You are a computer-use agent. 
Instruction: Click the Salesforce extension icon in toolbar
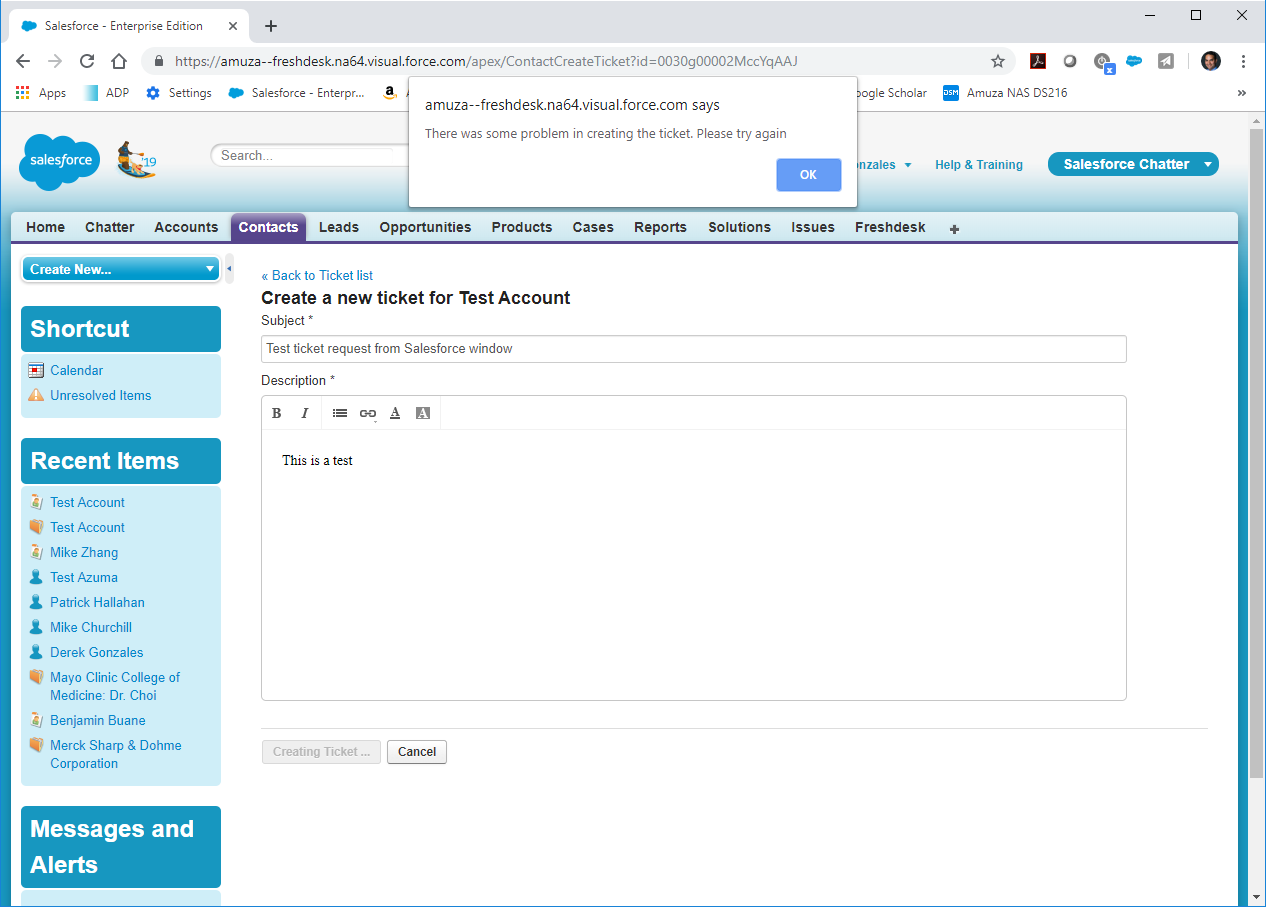tap(1134, 61)
